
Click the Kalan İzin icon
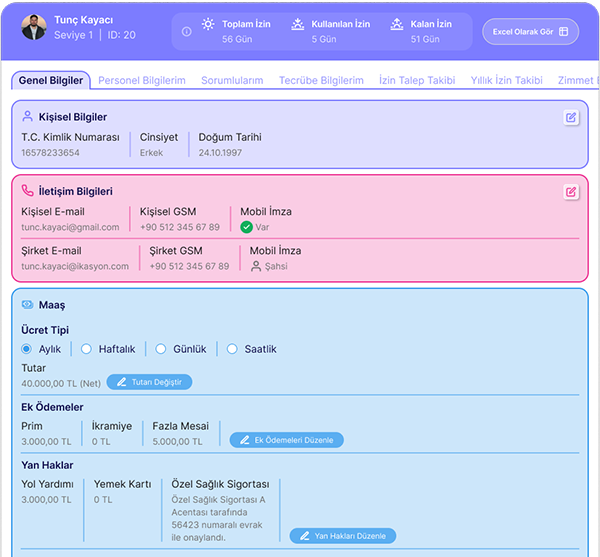(x=397, y=24)
